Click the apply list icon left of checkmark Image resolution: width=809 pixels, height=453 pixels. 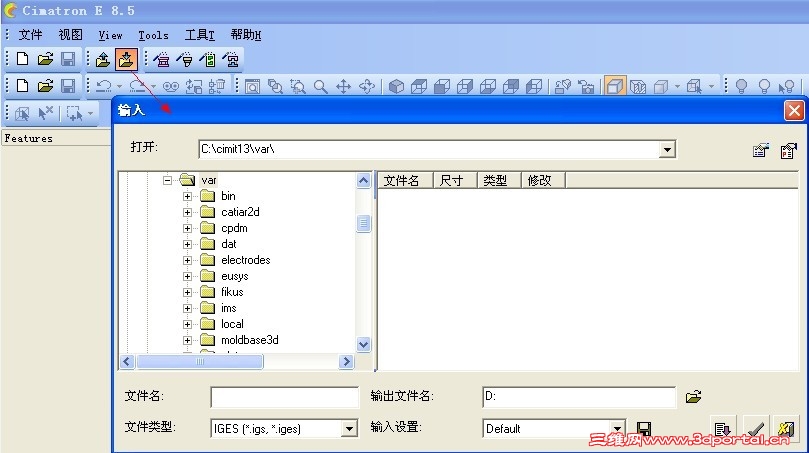pos(723,428)
